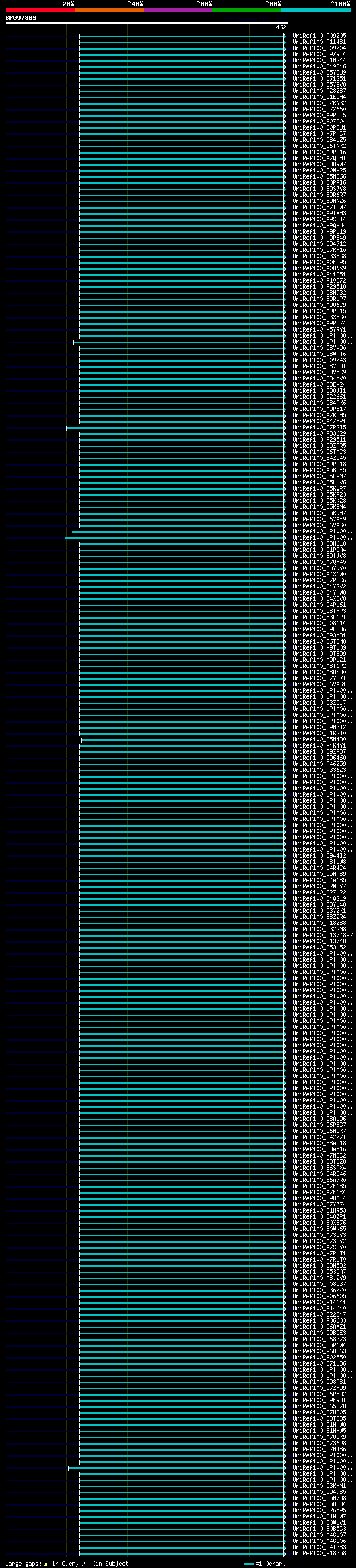Pick the UniRef100_B9HN26 hit label
This screenshot has height=1568, width=356.
(x=319, y=201)
